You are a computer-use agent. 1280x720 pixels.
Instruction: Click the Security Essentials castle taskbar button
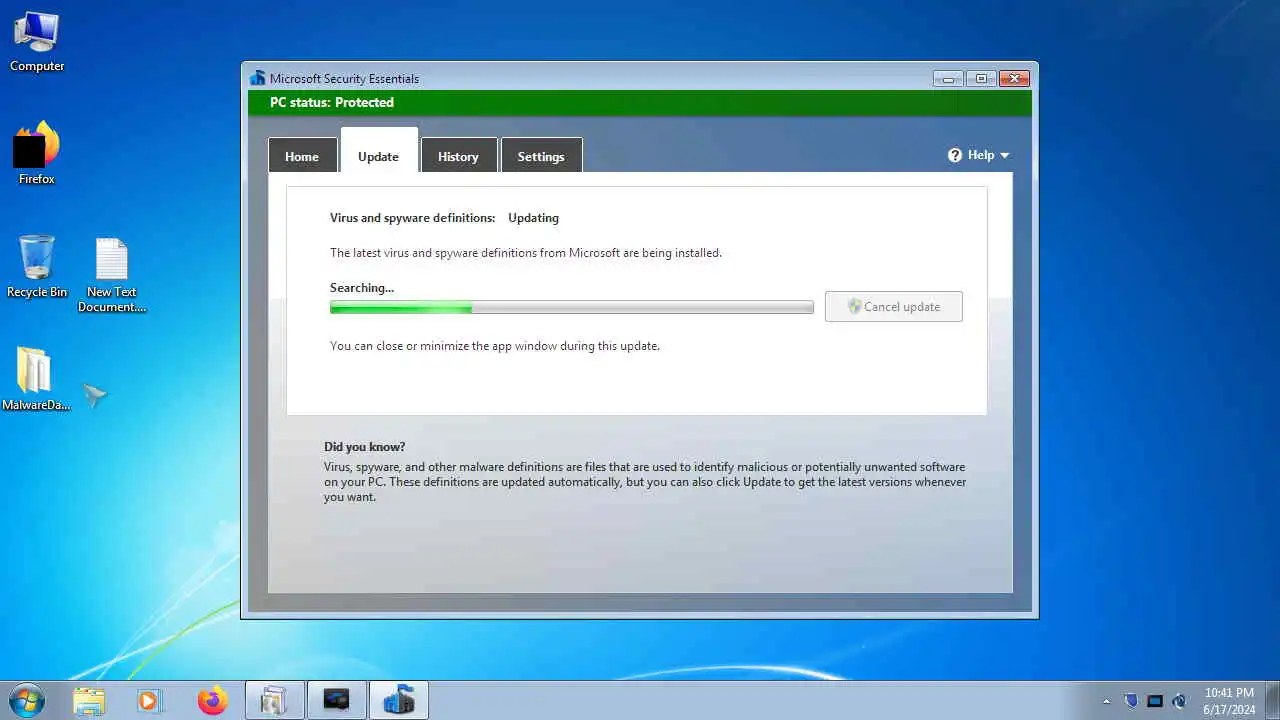[x=399, y=701]
